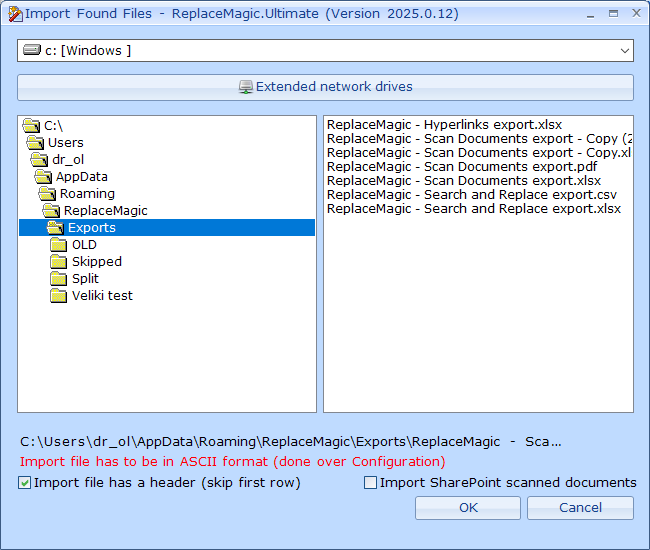
Task: Open the drive selection dropdown
Action: [625, 51]
